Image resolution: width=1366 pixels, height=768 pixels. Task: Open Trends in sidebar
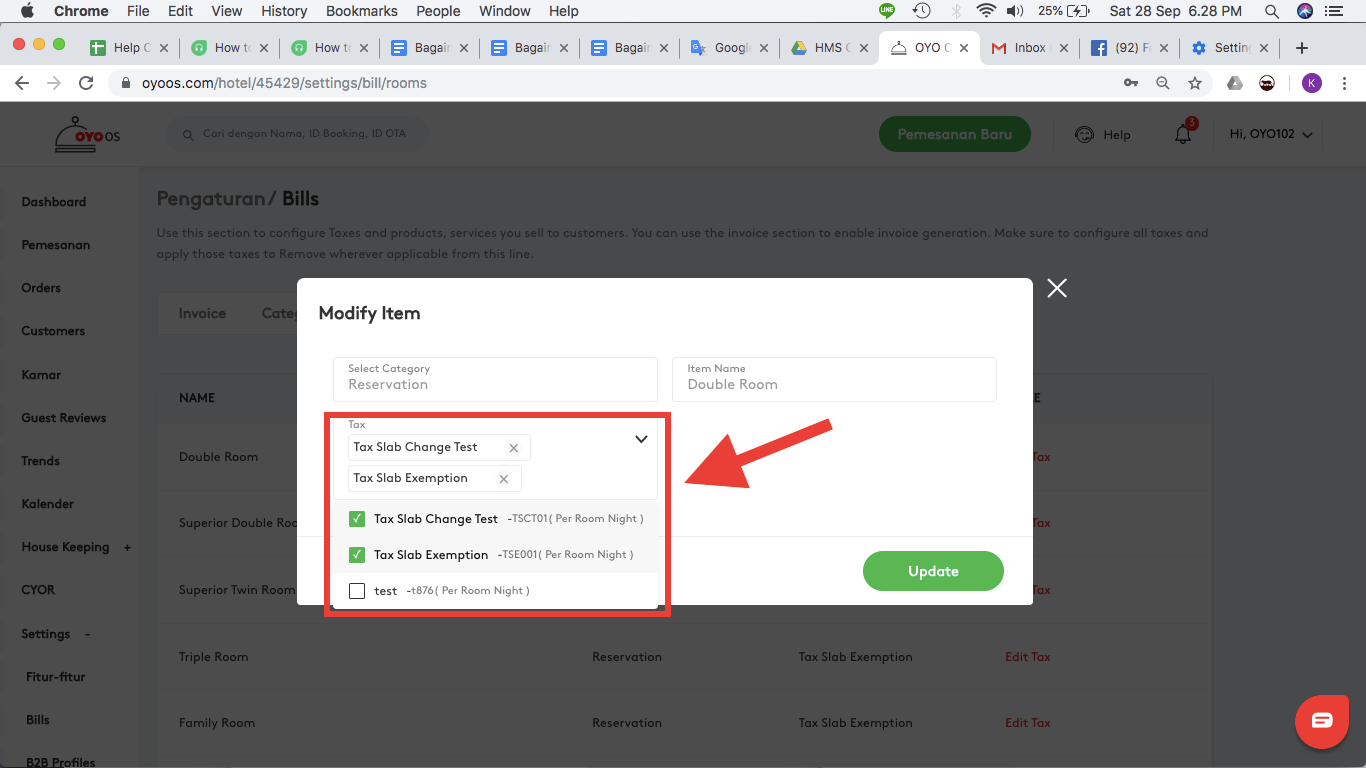click(41, 461)
